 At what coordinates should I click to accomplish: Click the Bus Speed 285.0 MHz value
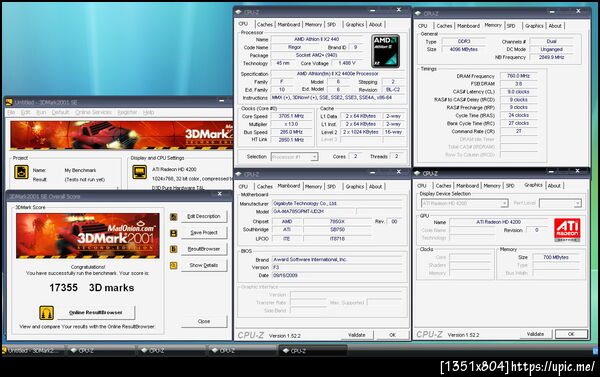(x=291, y=132)
